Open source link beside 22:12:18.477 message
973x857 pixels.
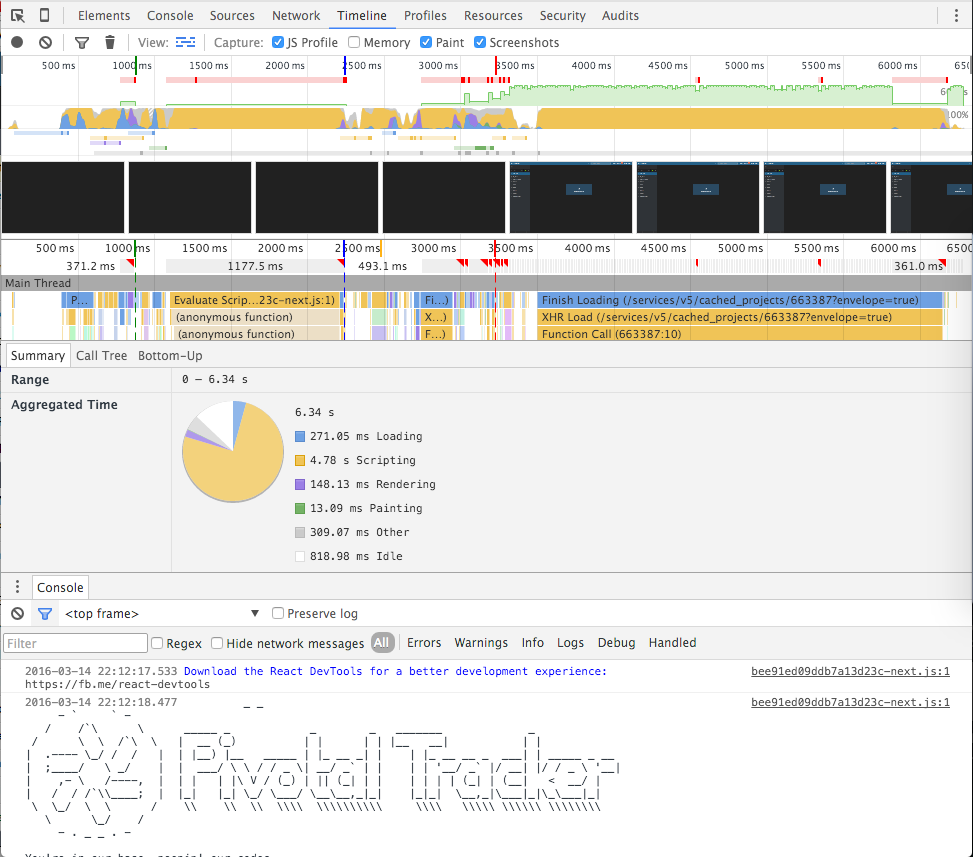click(850, 702)
